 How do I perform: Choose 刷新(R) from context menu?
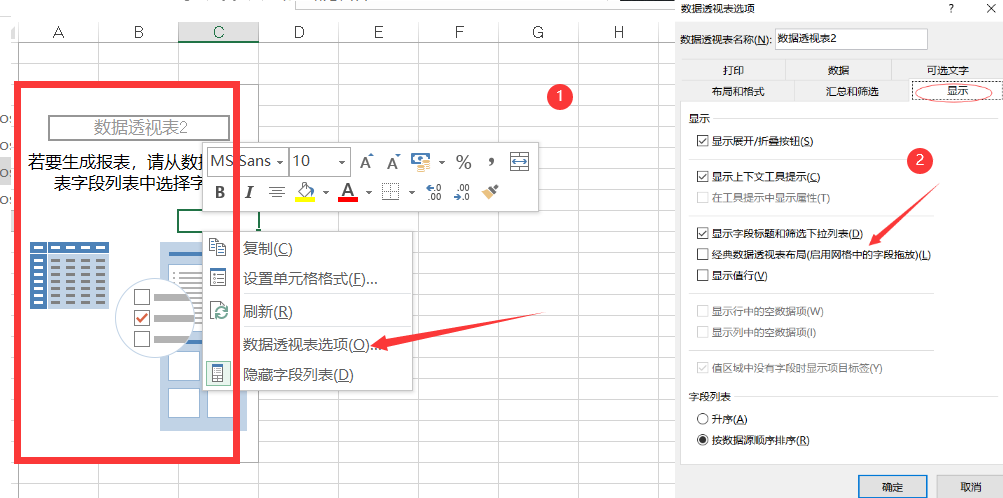[x=307, y=312]
